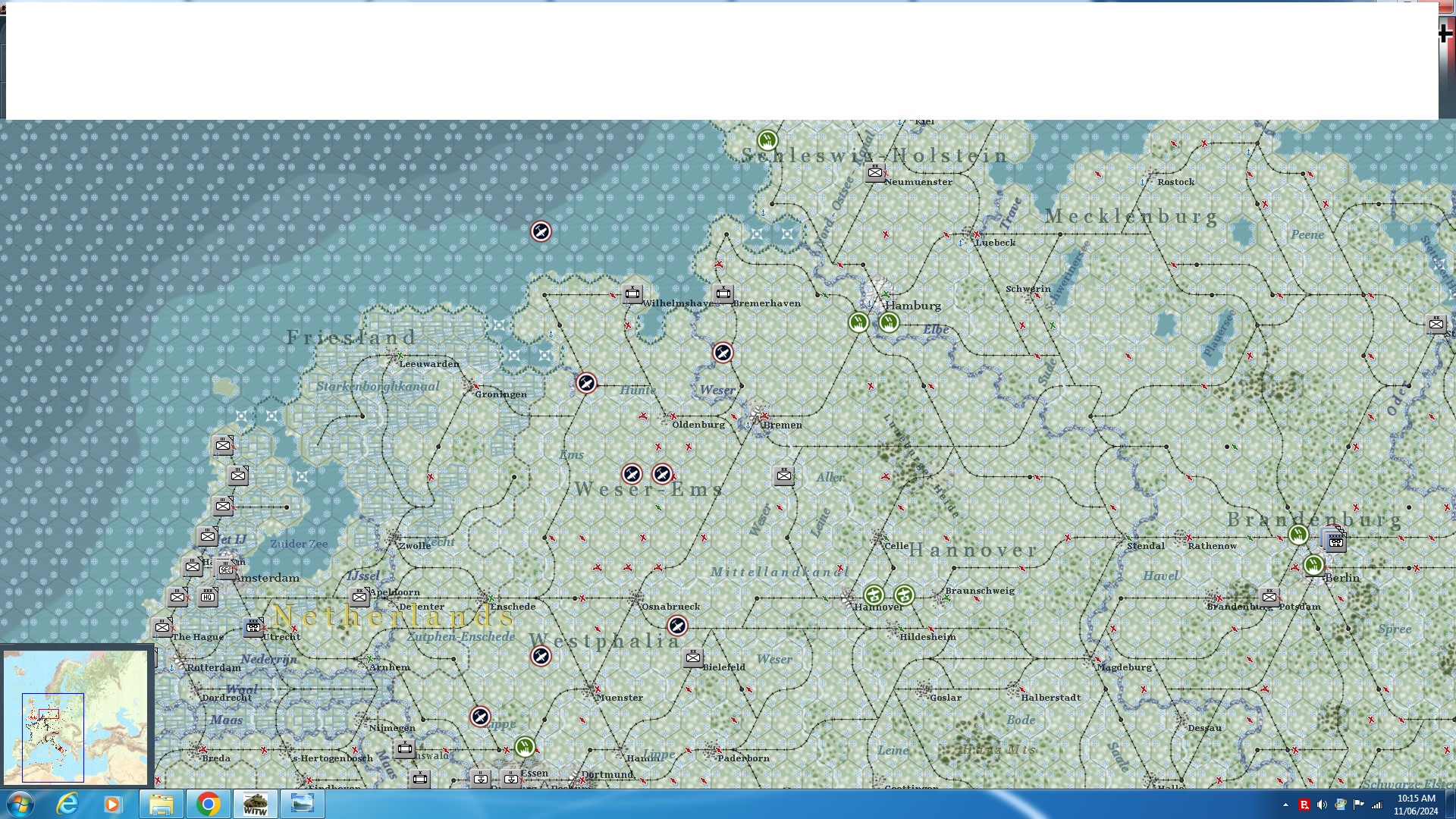Image resolution: width=1456 pixels, height=819 pixels.
Task: Click the SEC unit counter at Amsterdam
Action: click(224, 569)
